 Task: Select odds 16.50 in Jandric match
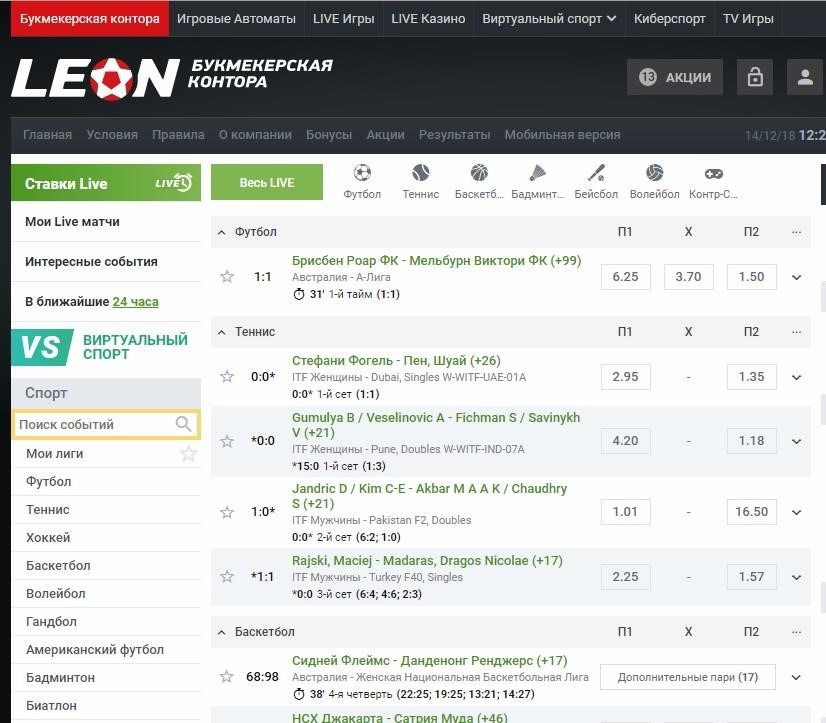pyautogui.click(x=751, y=512)
